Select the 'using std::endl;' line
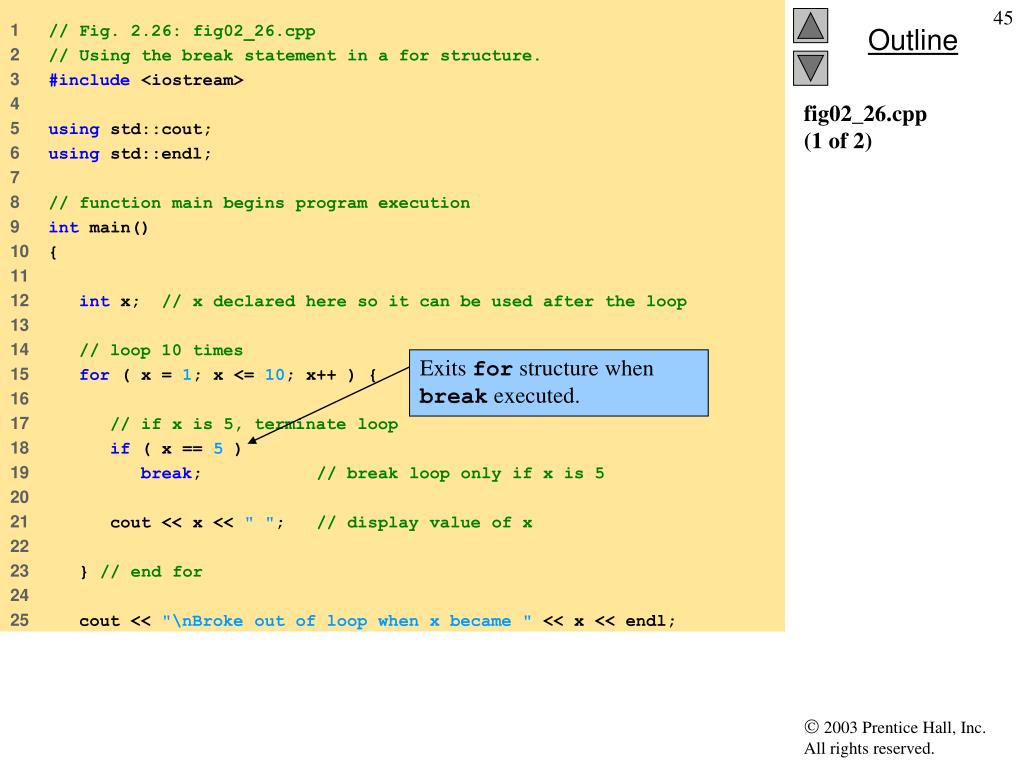 pos(130,154)
